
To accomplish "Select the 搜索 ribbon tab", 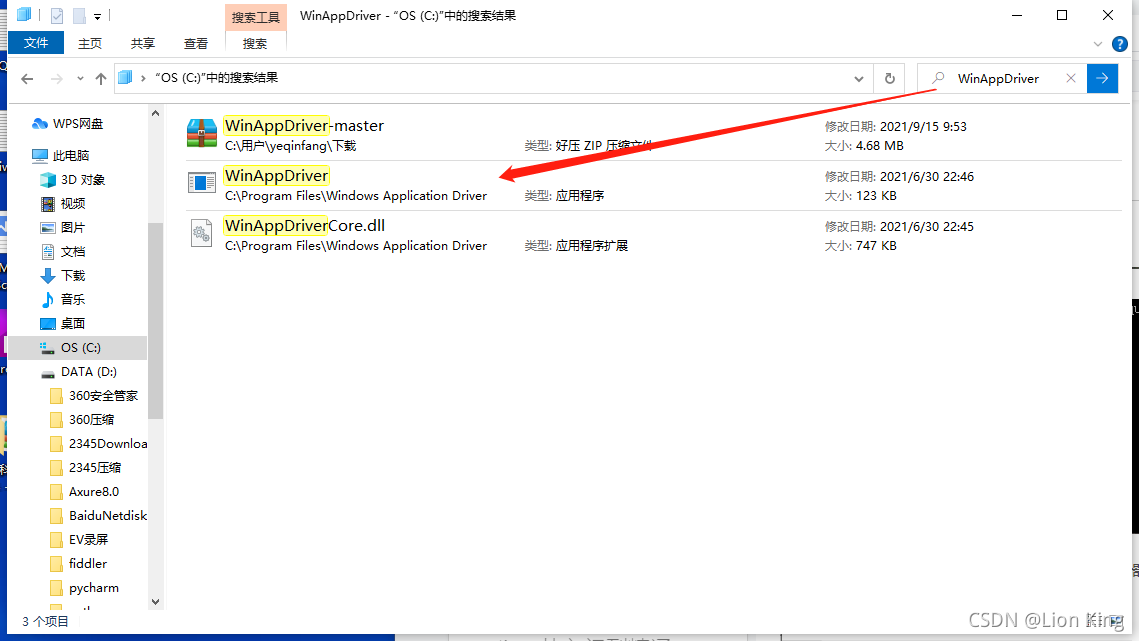I will tap(254, 44).
